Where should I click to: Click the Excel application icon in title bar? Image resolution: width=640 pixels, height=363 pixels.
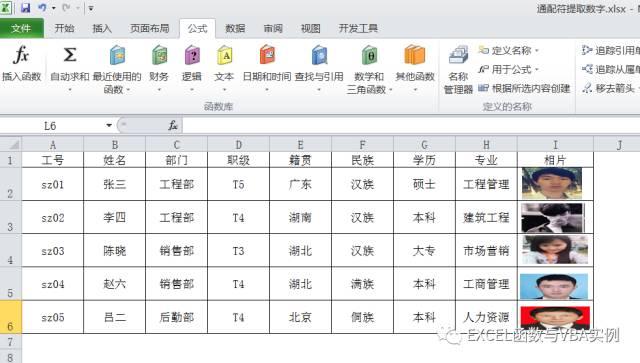click(x=6, y=7)
